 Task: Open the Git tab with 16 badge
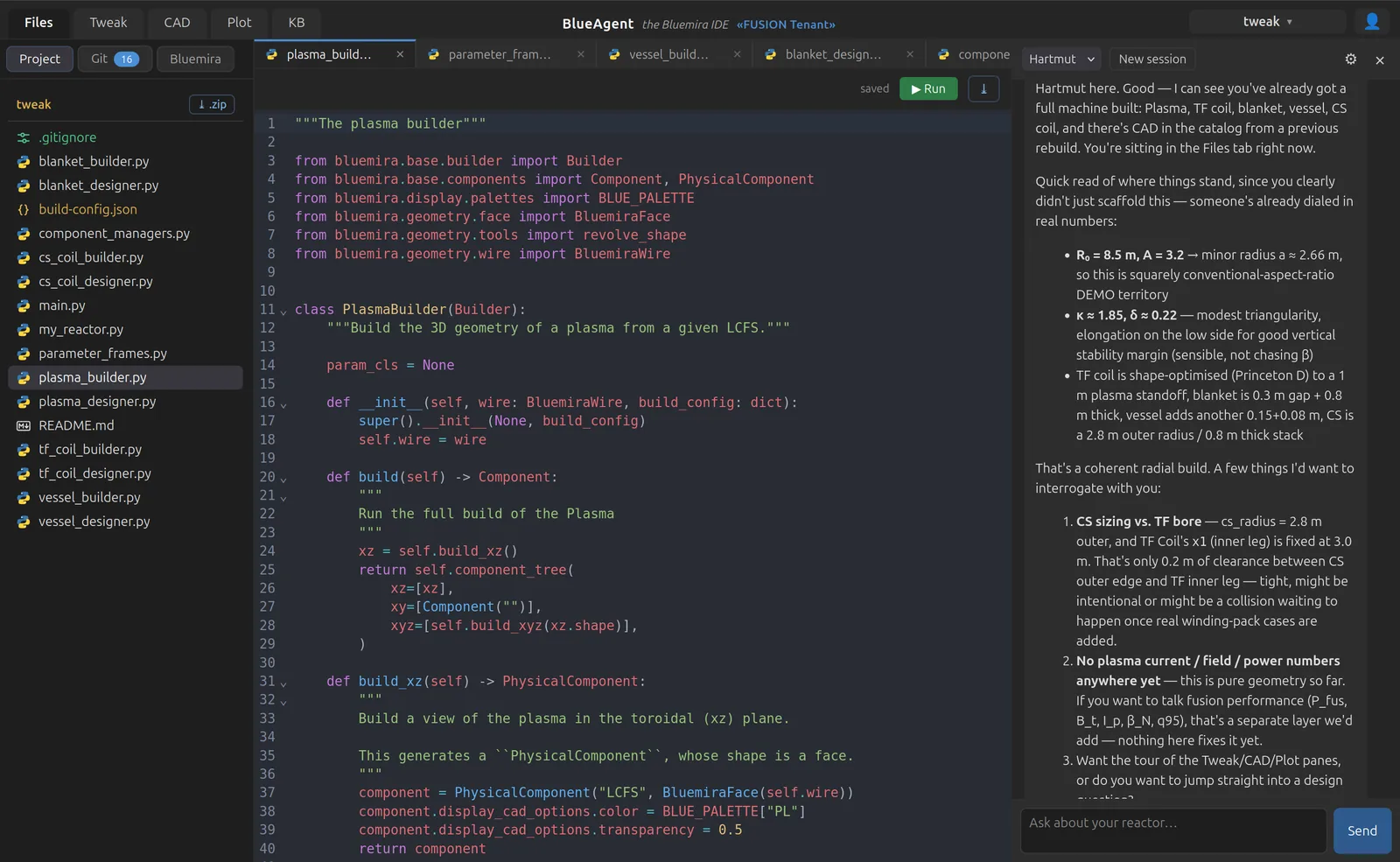click(115, 59)
